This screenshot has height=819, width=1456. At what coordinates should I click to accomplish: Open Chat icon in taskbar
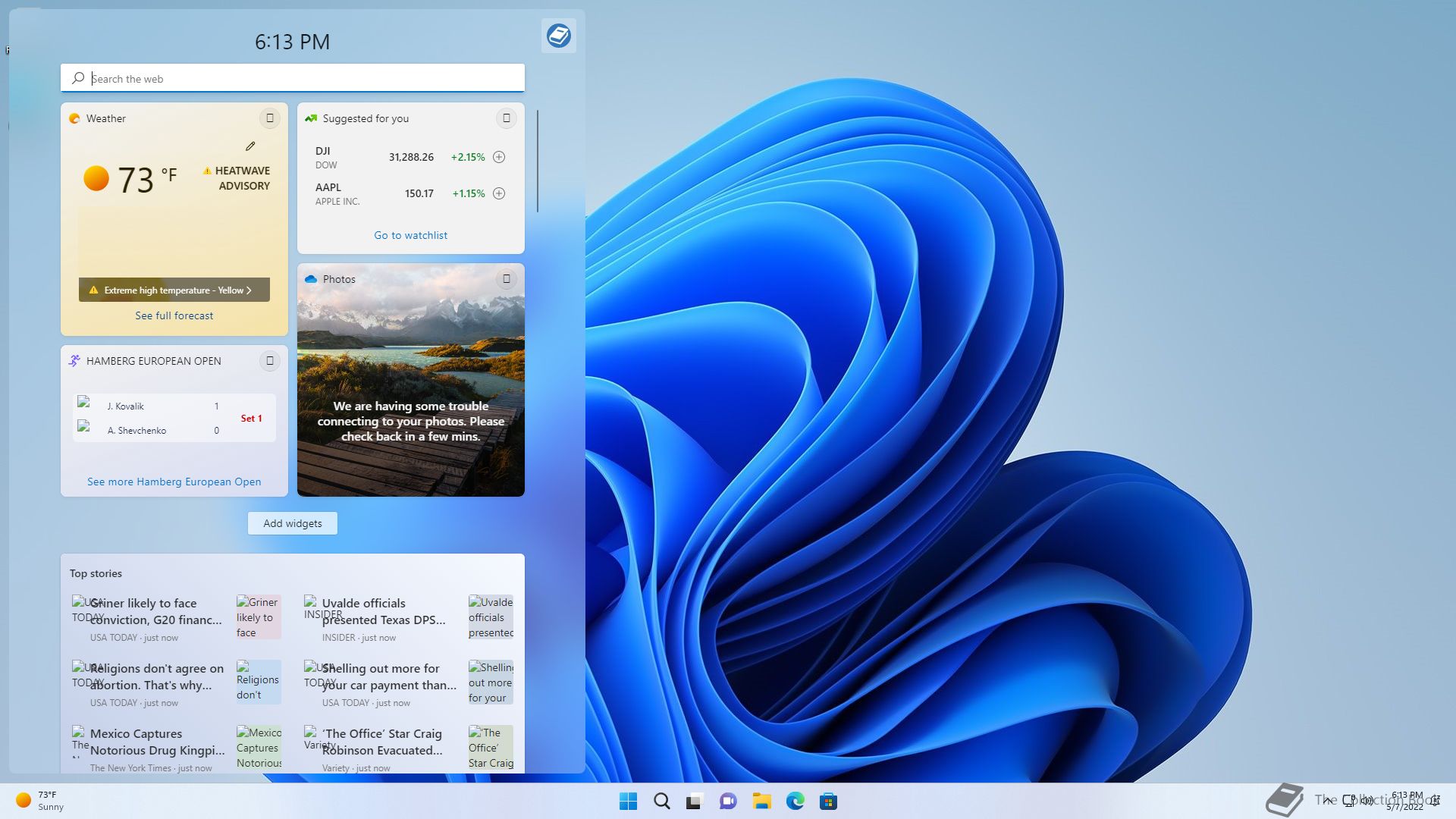tap(728, 801)
